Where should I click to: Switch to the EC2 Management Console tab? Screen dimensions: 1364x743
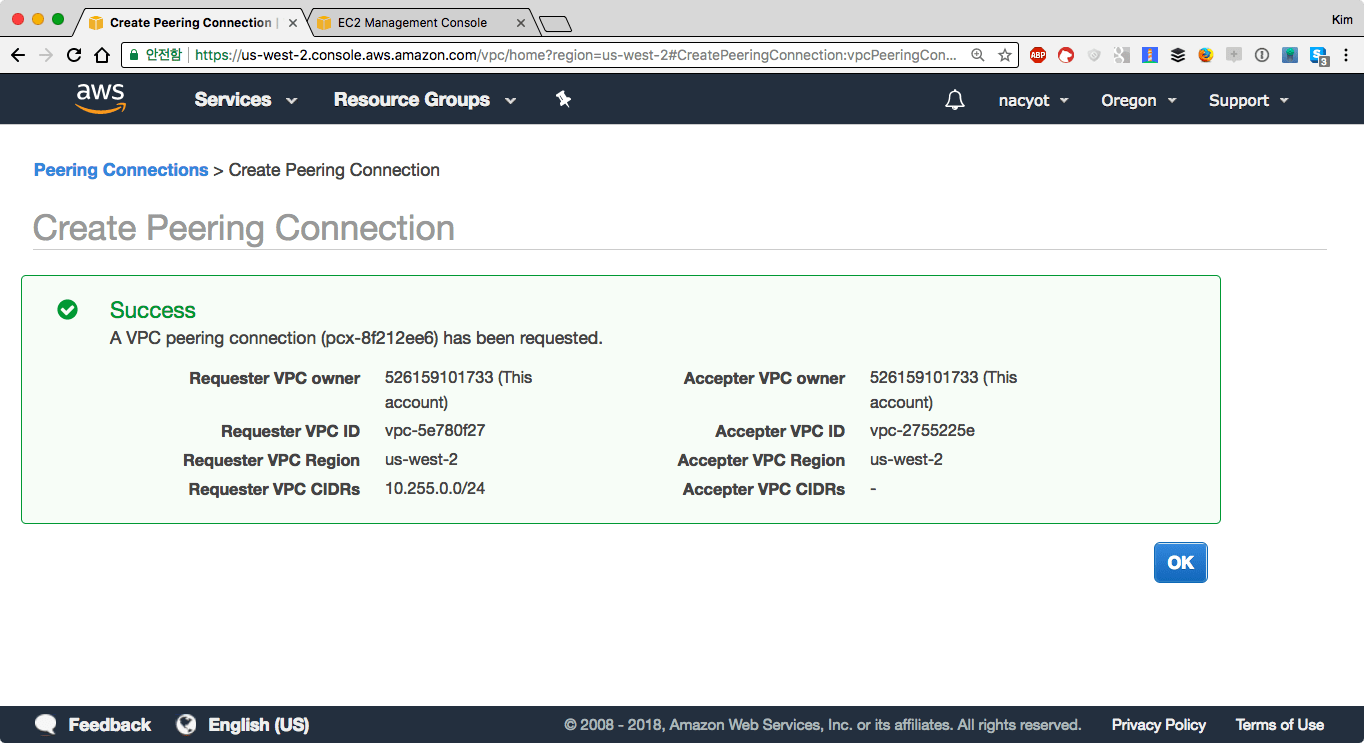412,22
